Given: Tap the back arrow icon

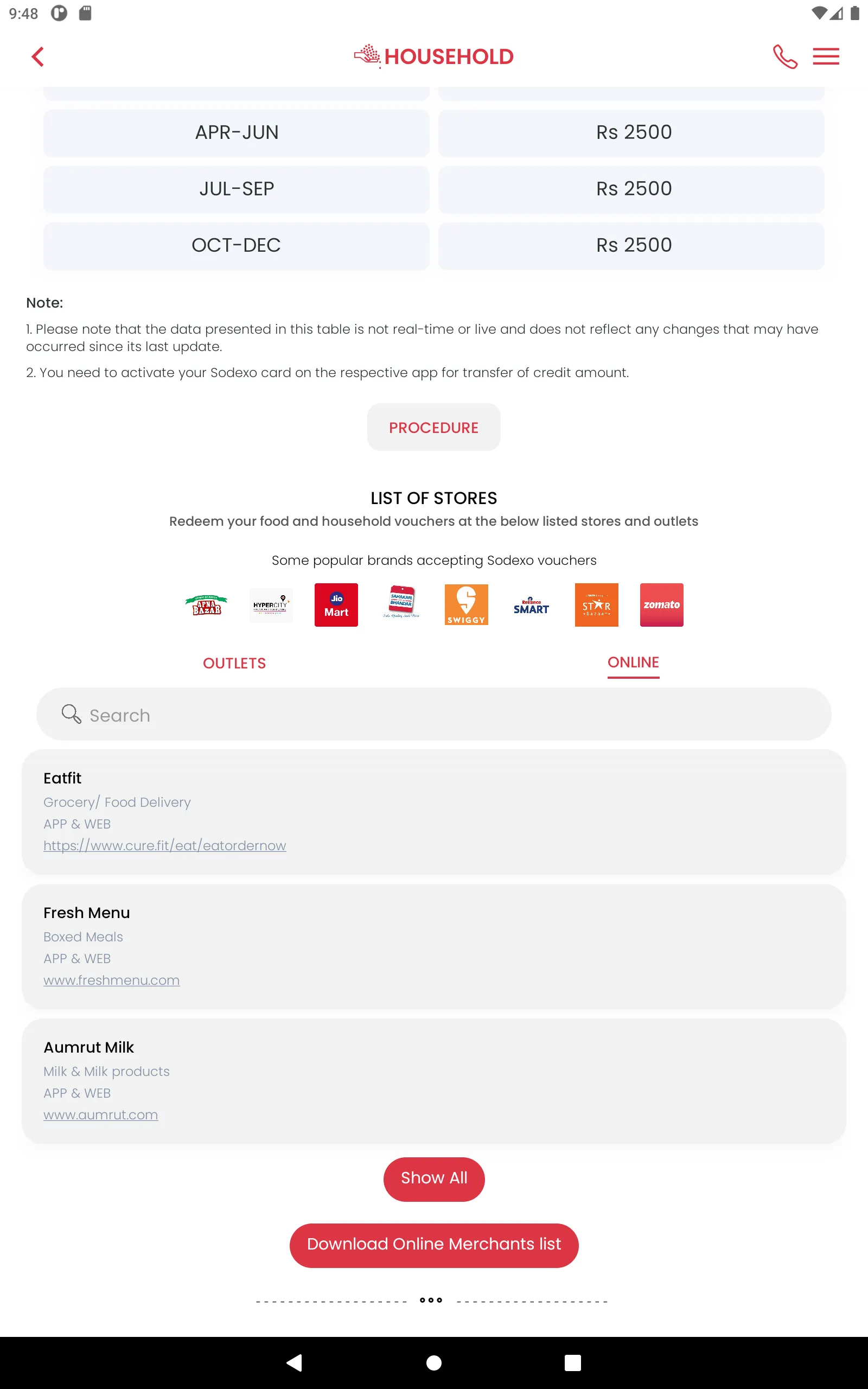Looking at the screenshot, I should click(38, 56).
